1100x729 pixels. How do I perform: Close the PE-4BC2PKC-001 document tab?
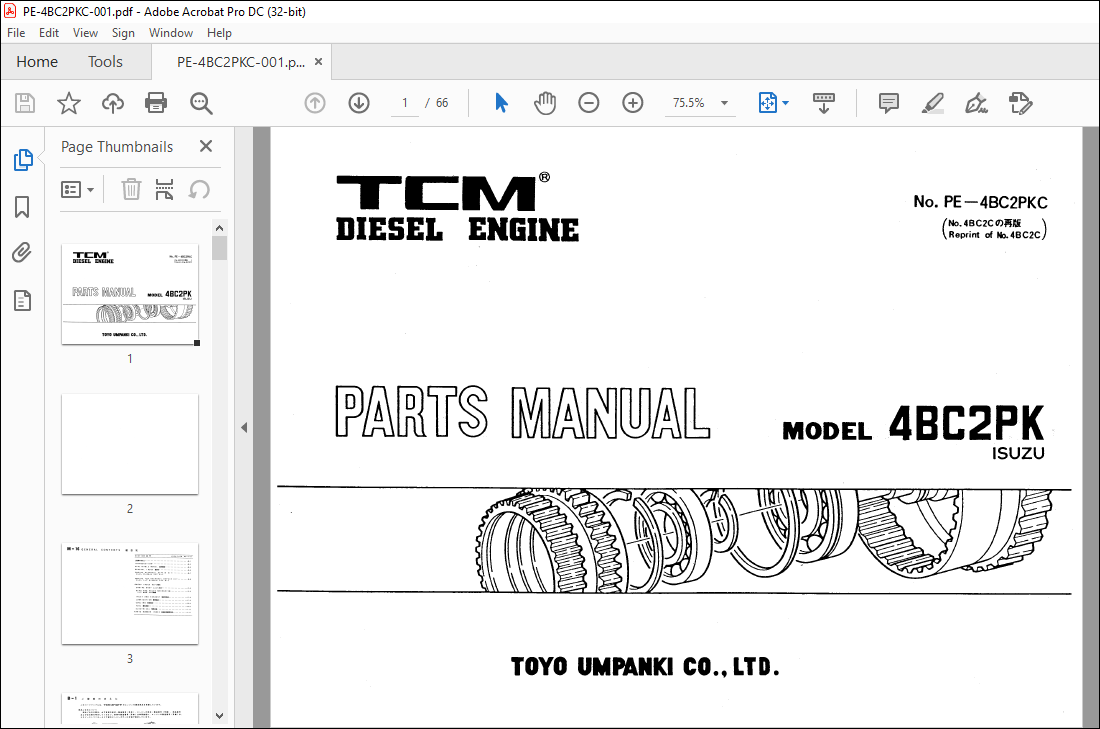(x=318, y=62)
